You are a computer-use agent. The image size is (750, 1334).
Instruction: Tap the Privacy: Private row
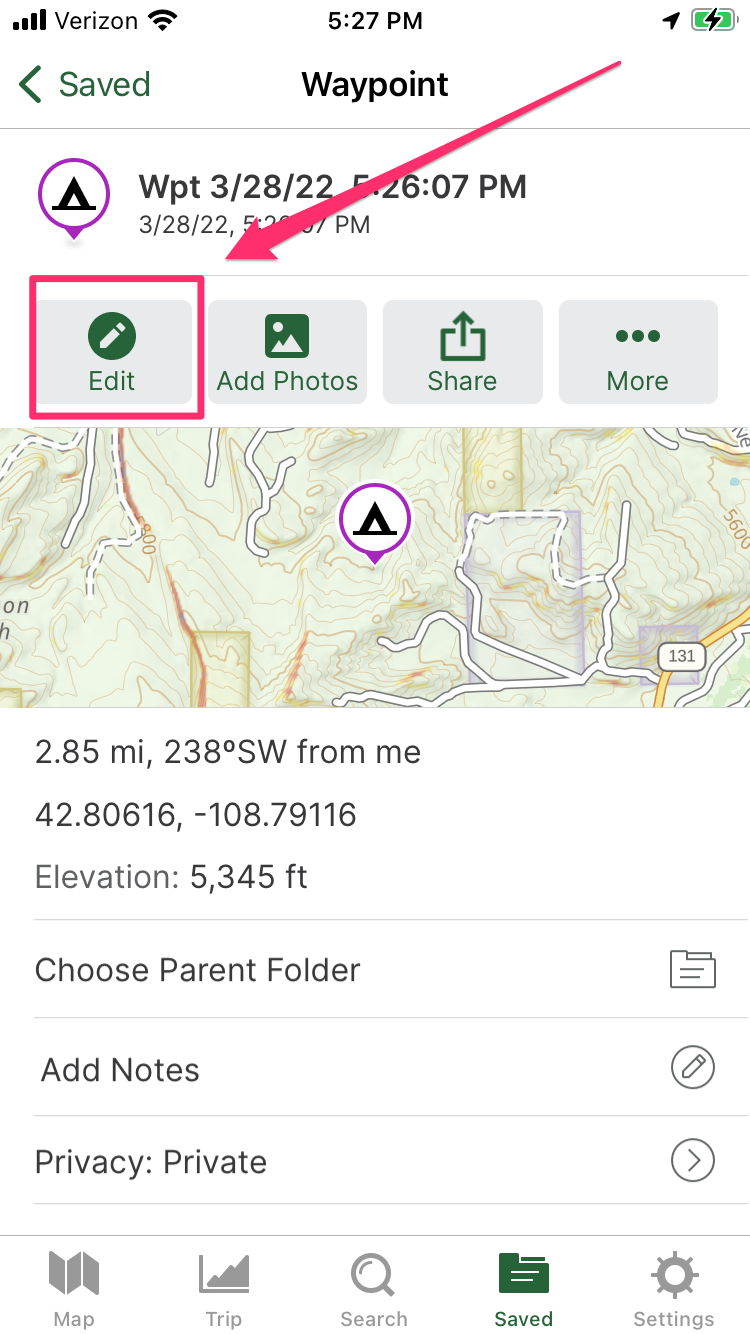pos(151,1162)
